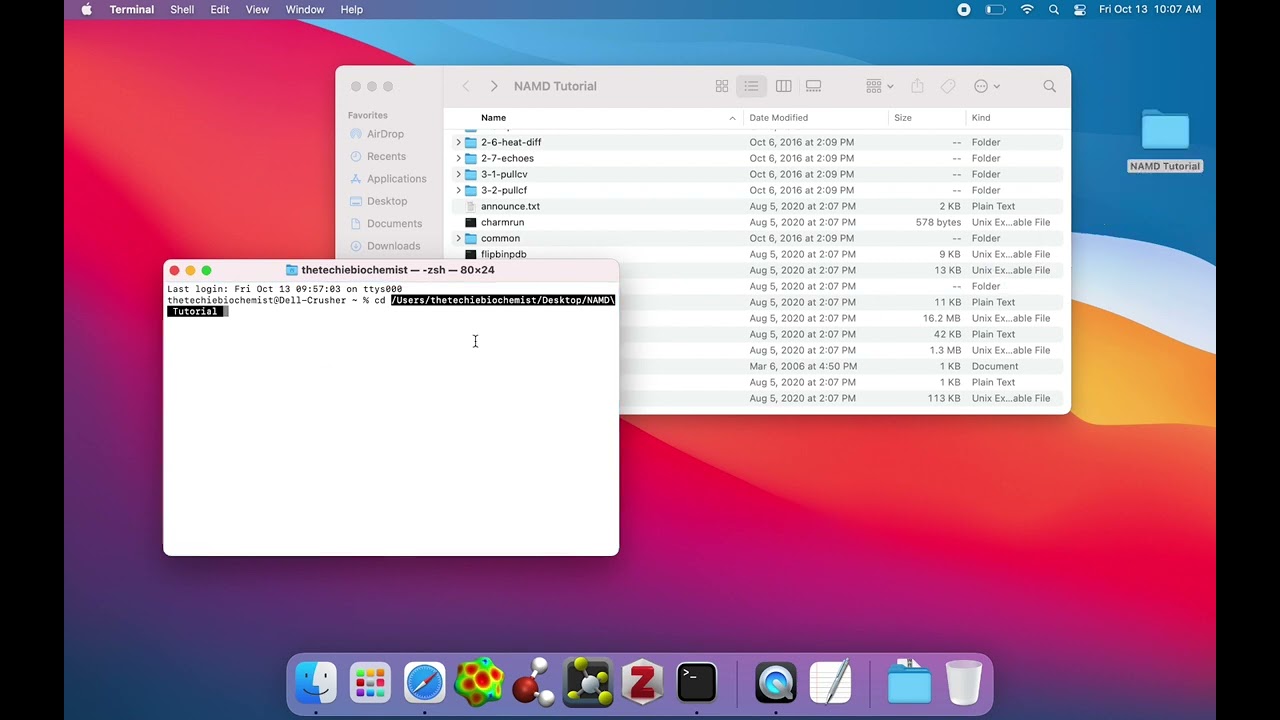Open the Window menu
The width and height of the screenshot is (1280, 720).
pos(305,9)
